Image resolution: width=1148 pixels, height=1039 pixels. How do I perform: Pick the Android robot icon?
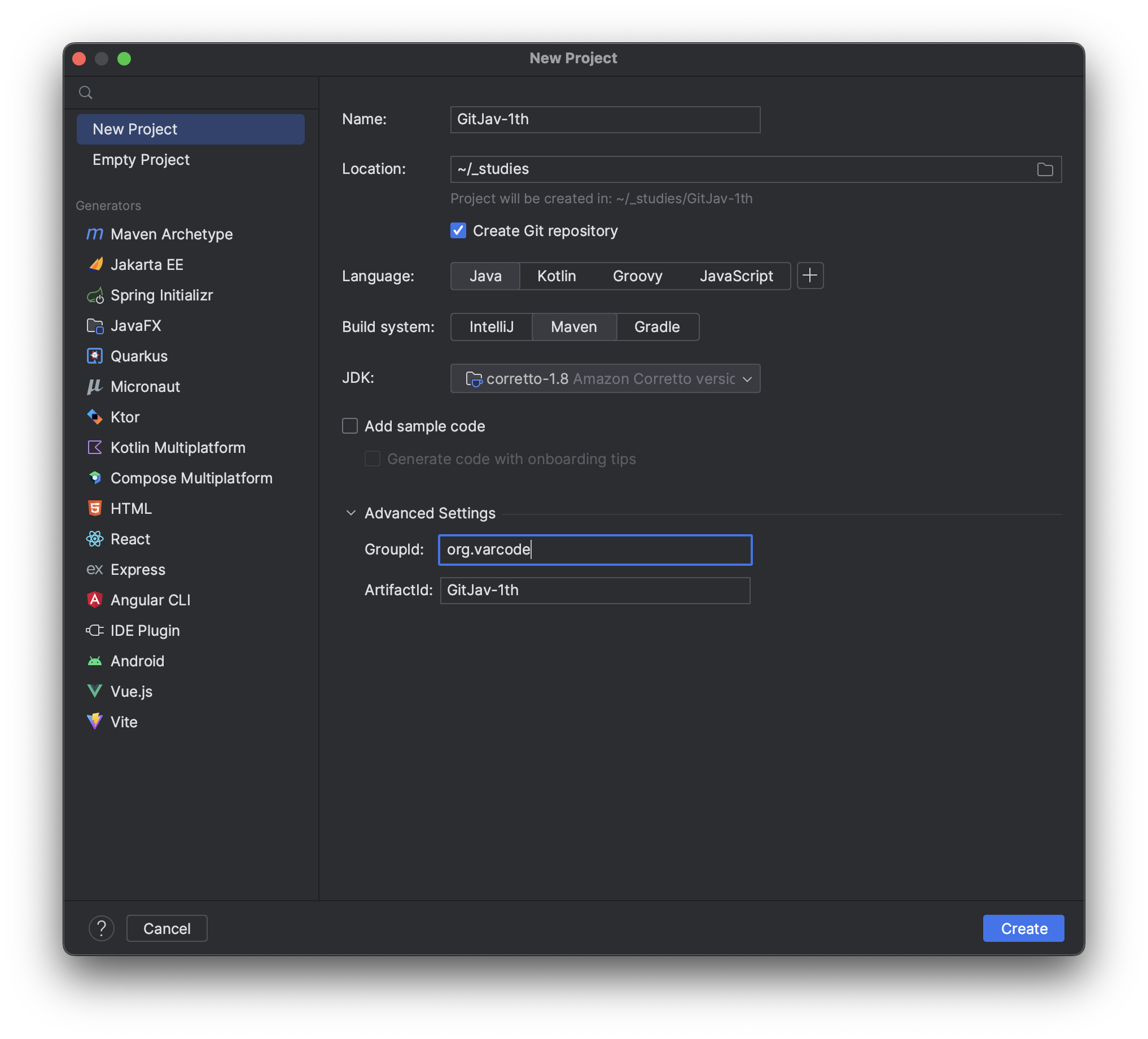pyautogui.click(x=94, y=661)
